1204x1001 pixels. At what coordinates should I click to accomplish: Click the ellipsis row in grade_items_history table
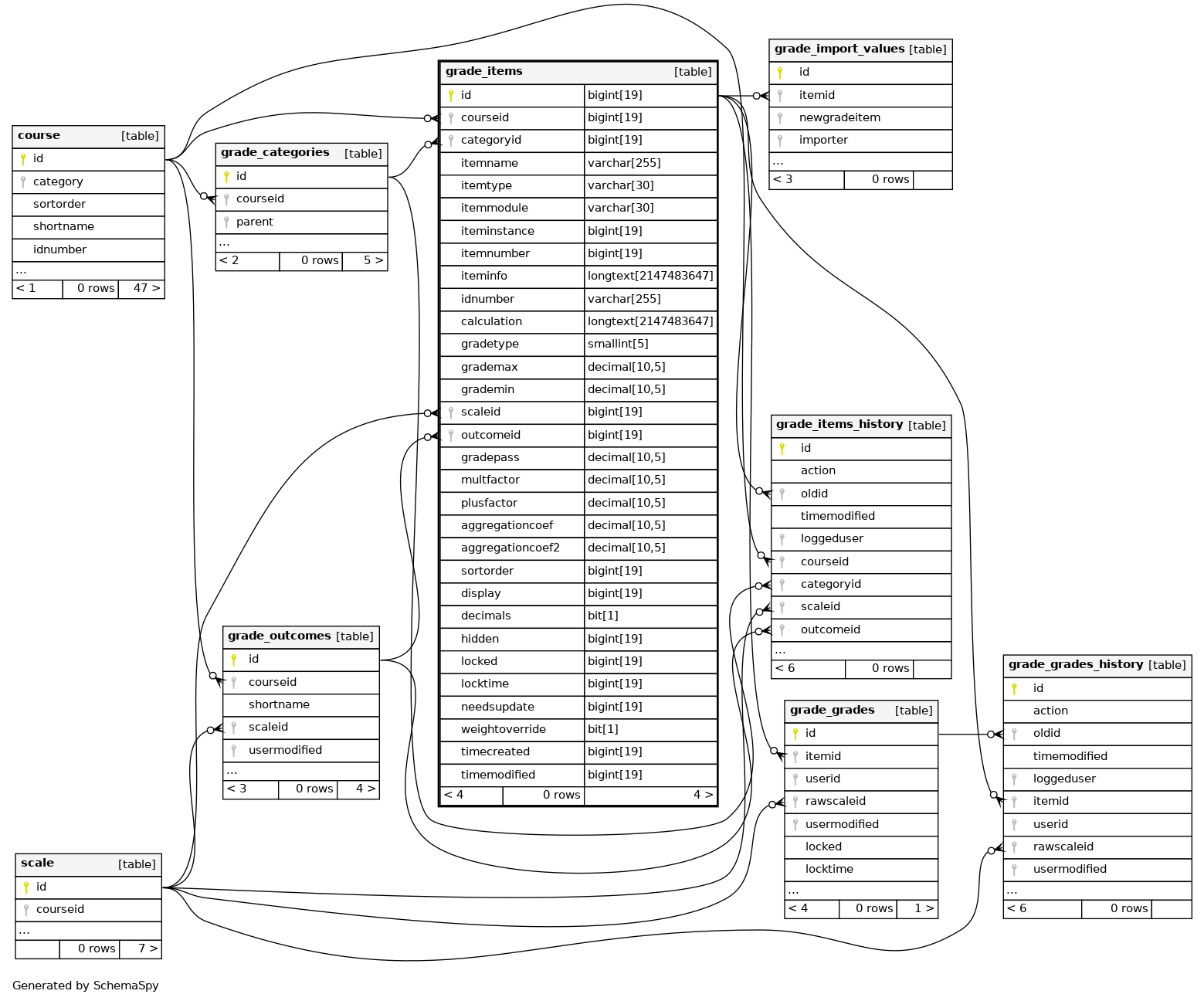click(x=861, y=651)
